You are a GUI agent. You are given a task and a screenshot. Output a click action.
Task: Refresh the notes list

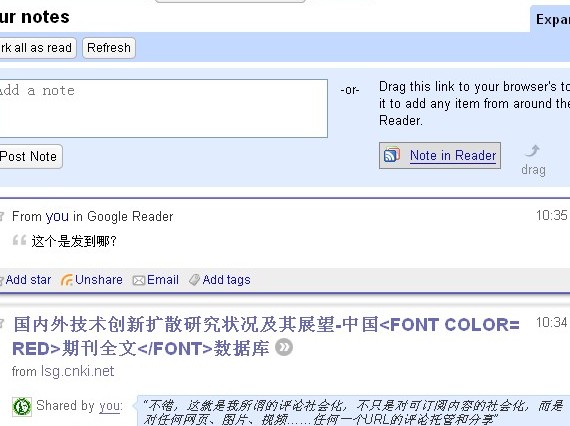[x=109, y=48]
